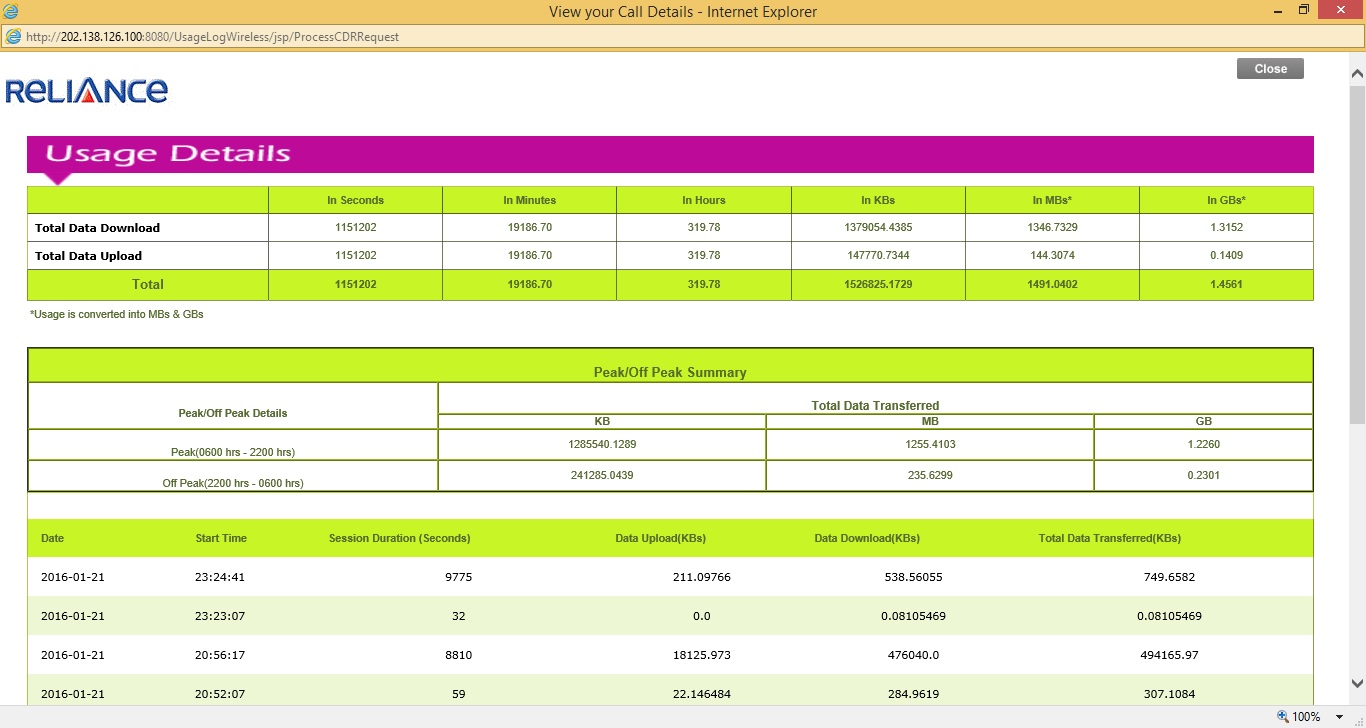Image resolution: width=1366 pixels, height=728 pixels.
Task: Click the Data Download(KBs) column header
Action: tap(867, 538)
